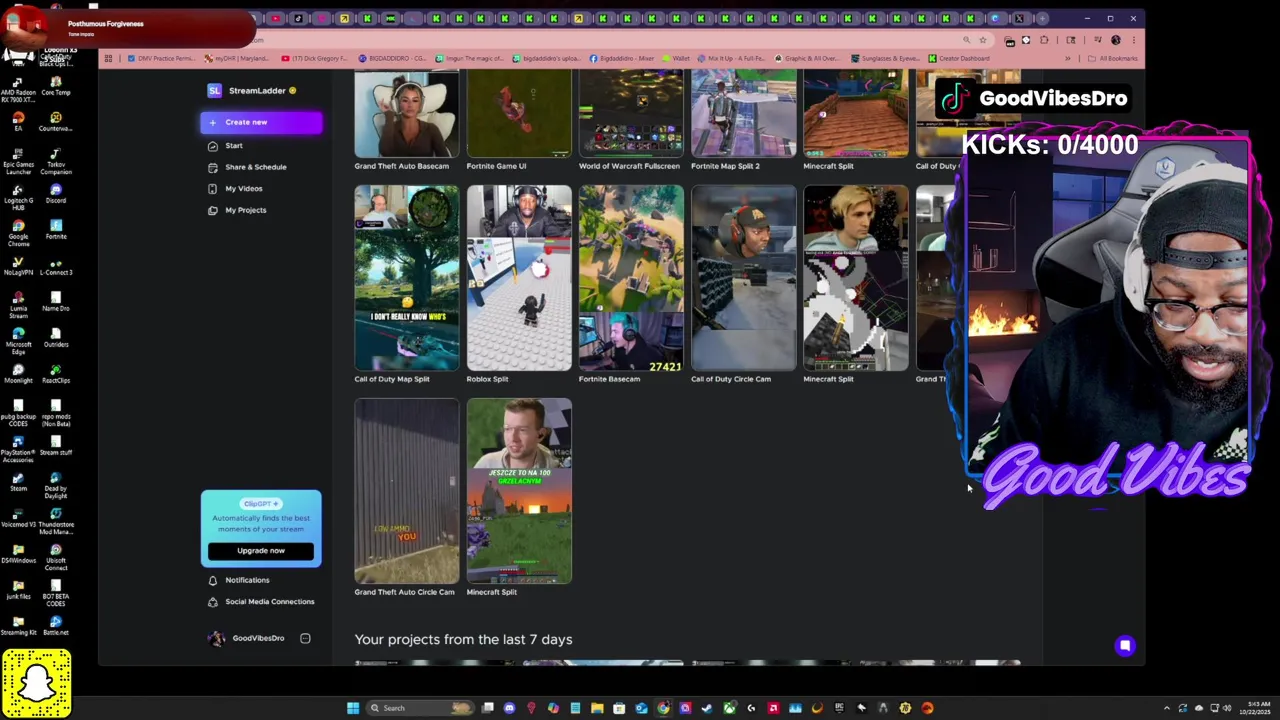Open Share & Schedule in sidebar
The image size is (1280, 720).
(x=256, y=167)
